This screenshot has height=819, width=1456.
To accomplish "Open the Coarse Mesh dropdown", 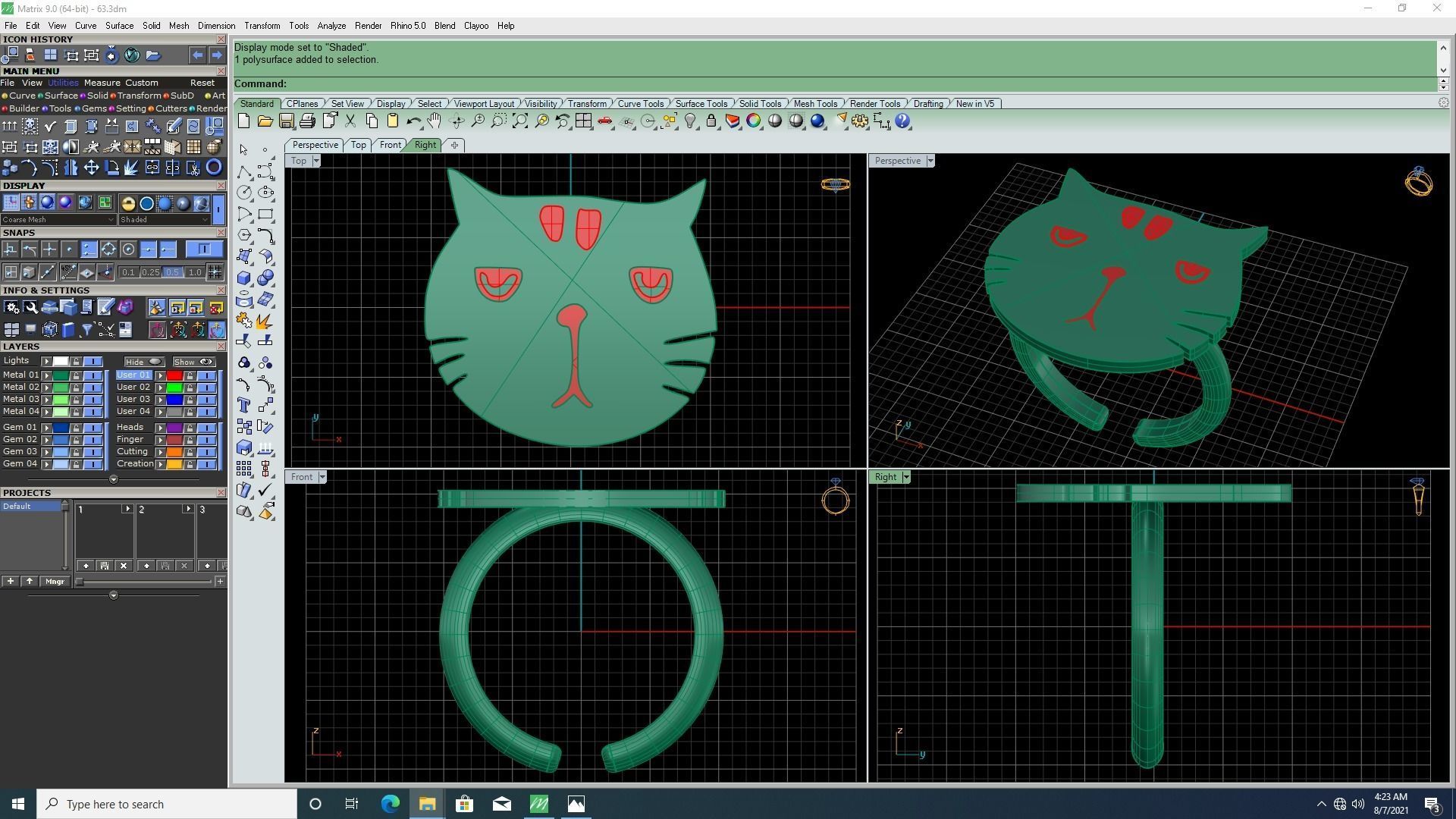I will point(58,220).
